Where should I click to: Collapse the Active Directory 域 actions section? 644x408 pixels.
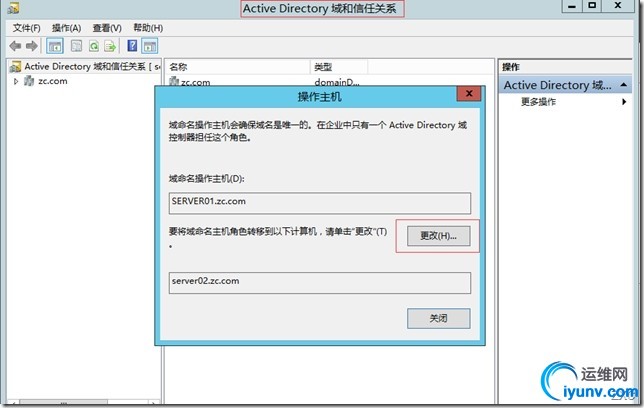click(x=623, y=85)
